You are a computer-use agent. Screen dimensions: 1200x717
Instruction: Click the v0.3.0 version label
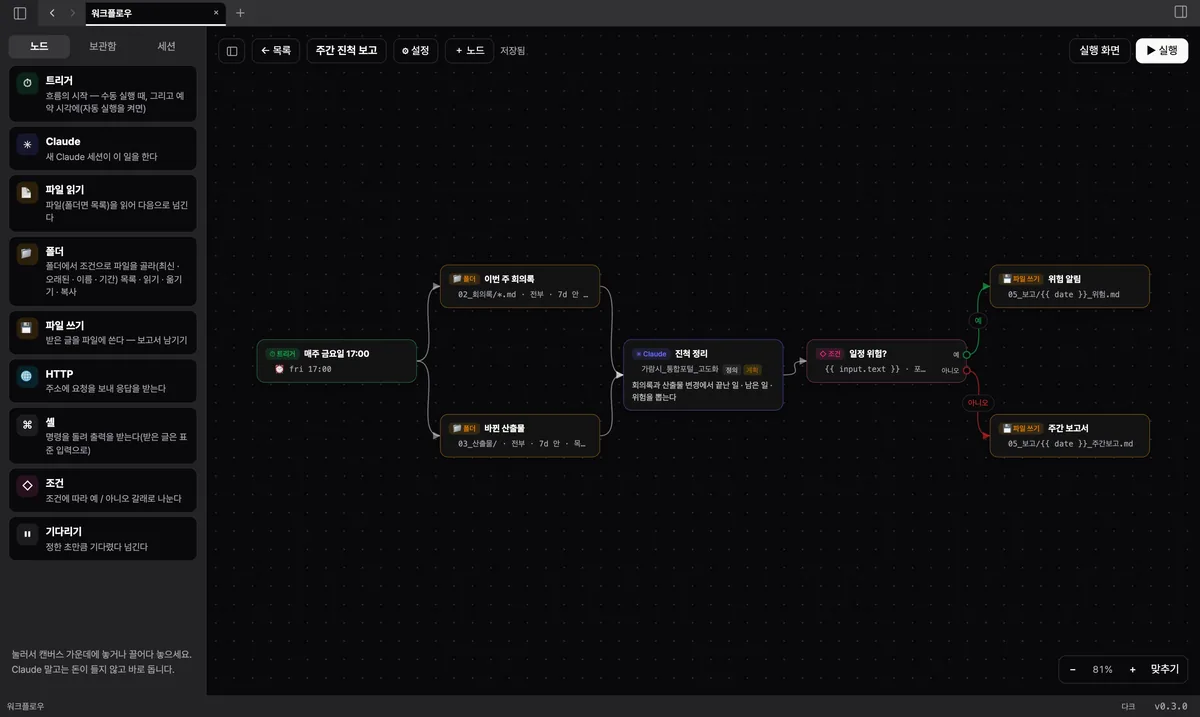coord(1170,706)
